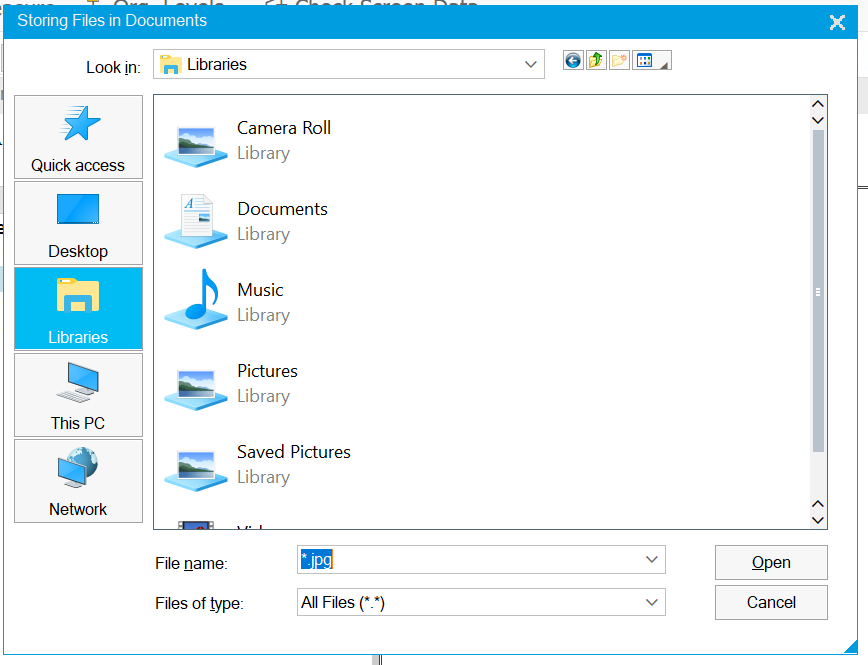This screenshot has height=665, width=868.
Task: Close the Storing Files in Documents dialog
Action: tap(837, 22)
